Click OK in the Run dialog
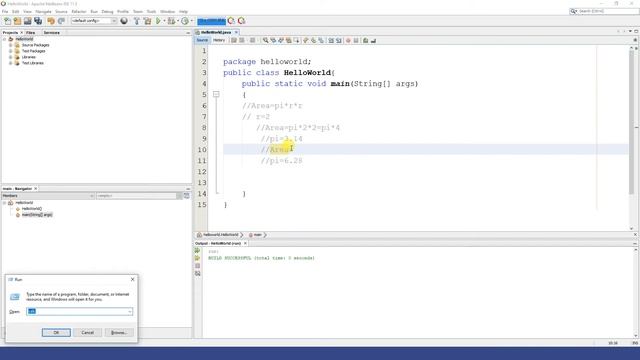 tap(56, 333)
